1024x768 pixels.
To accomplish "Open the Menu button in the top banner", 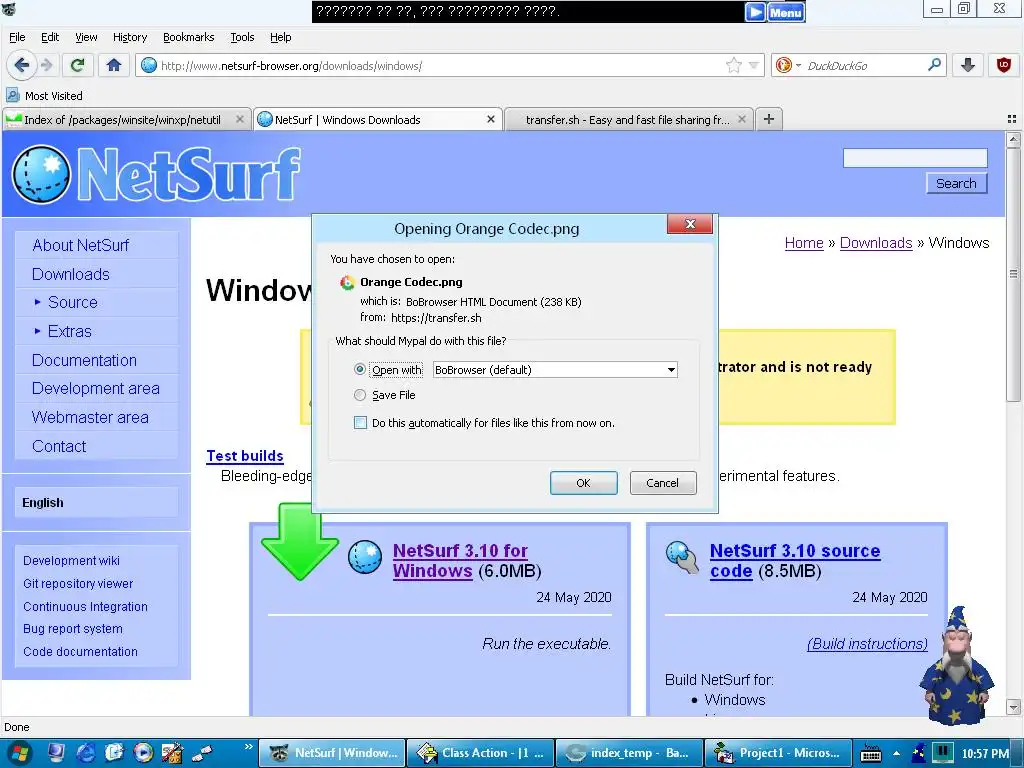I will pos(786,12).
